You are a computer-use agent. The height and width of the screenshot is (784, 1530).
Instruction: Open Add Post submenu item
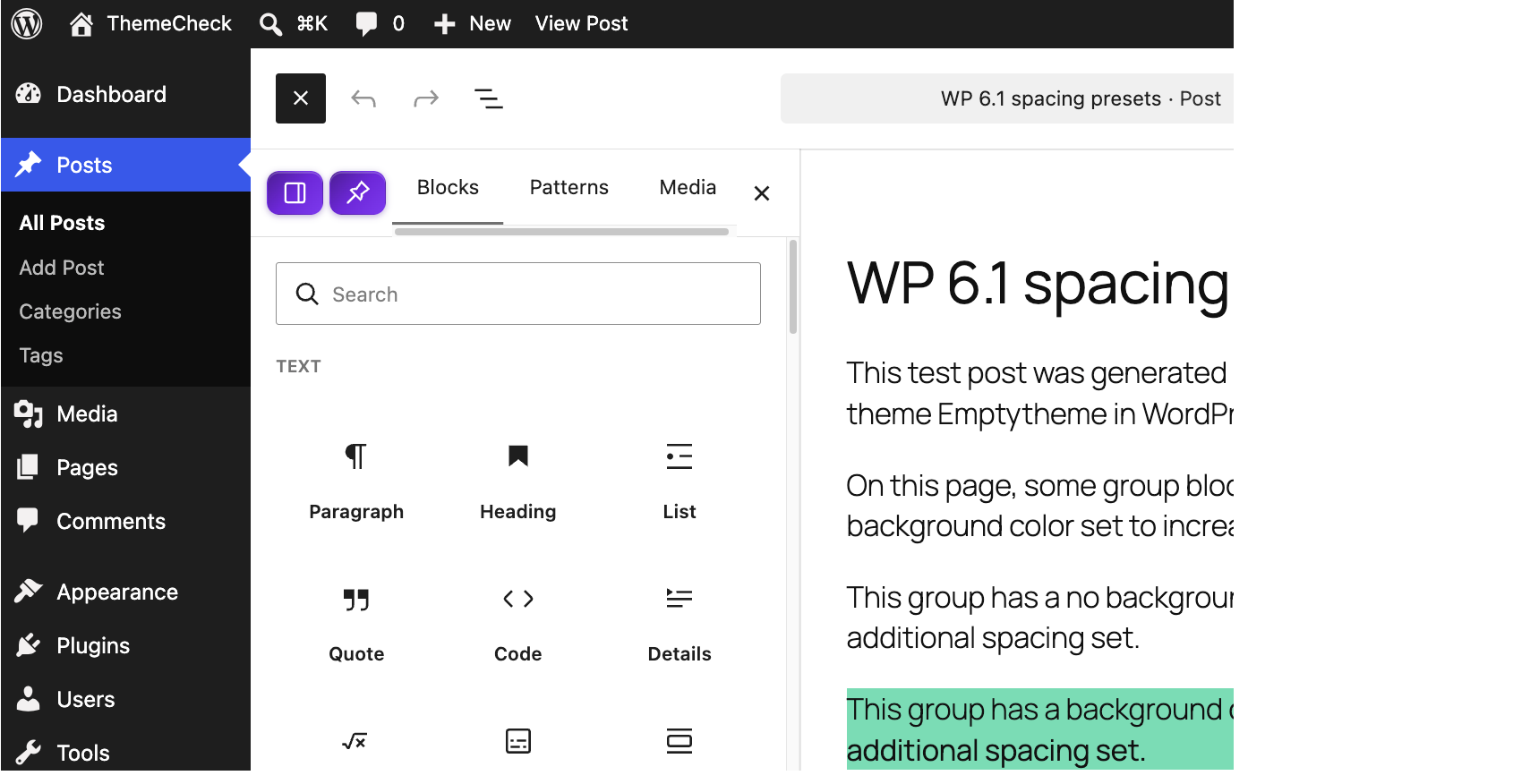tap(62, 268)
